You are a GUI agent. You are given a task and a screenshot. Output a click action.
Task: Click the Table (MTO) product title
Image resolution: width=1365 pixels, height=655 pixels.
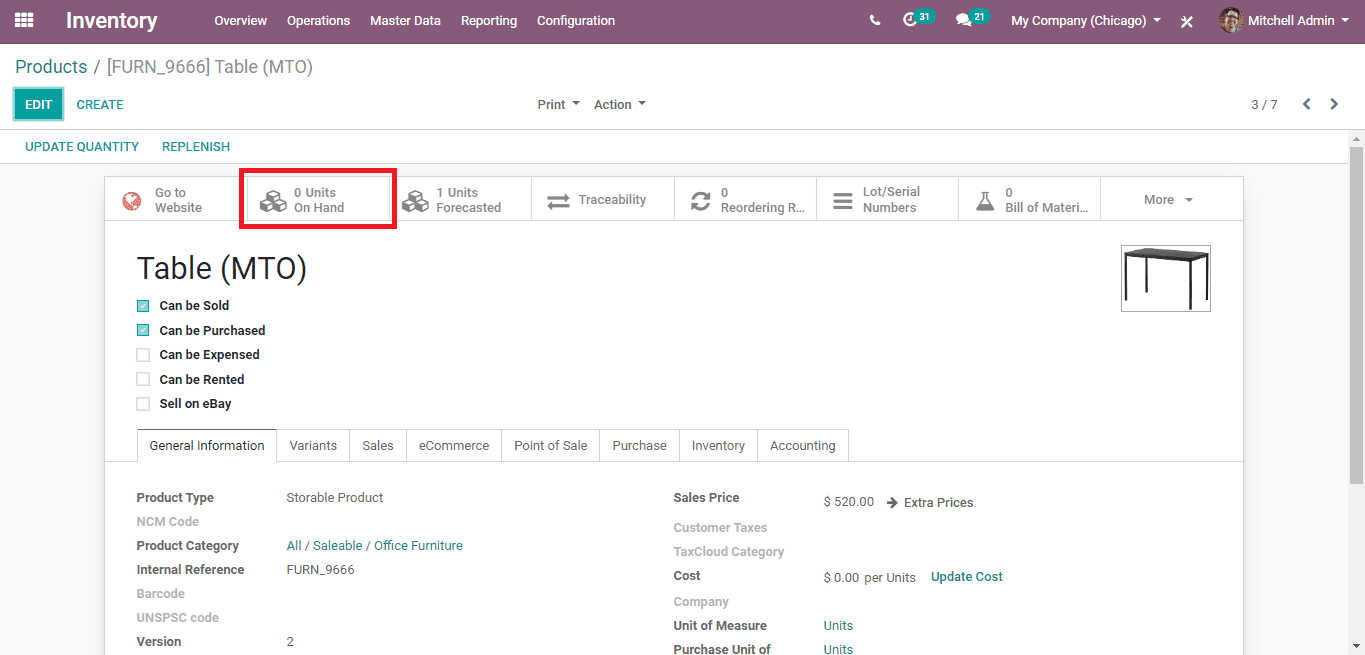pyautogui.click(x=222, y=268)
